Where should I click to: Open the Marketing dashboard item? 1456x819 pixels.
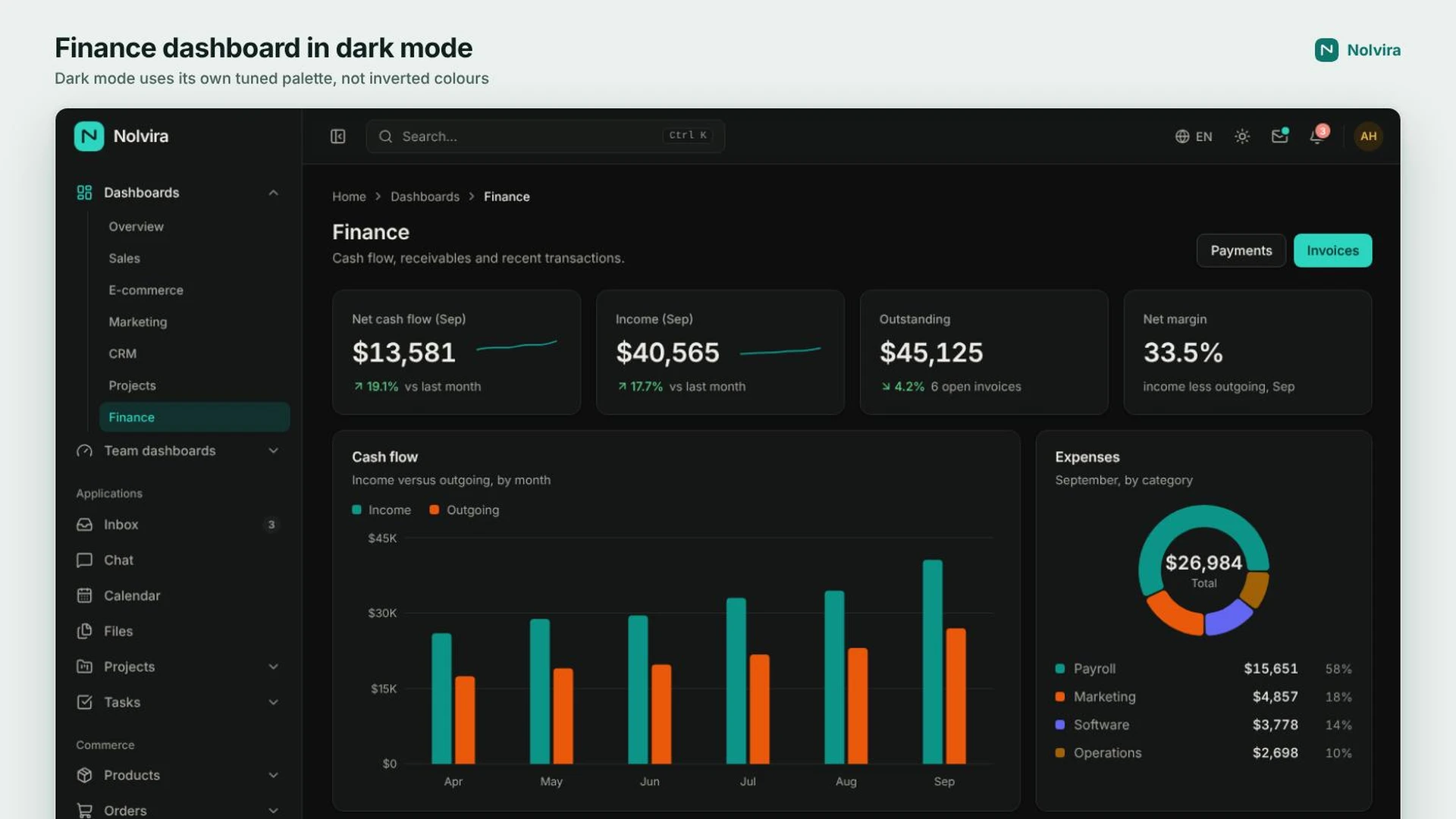(x=194, y=322)
